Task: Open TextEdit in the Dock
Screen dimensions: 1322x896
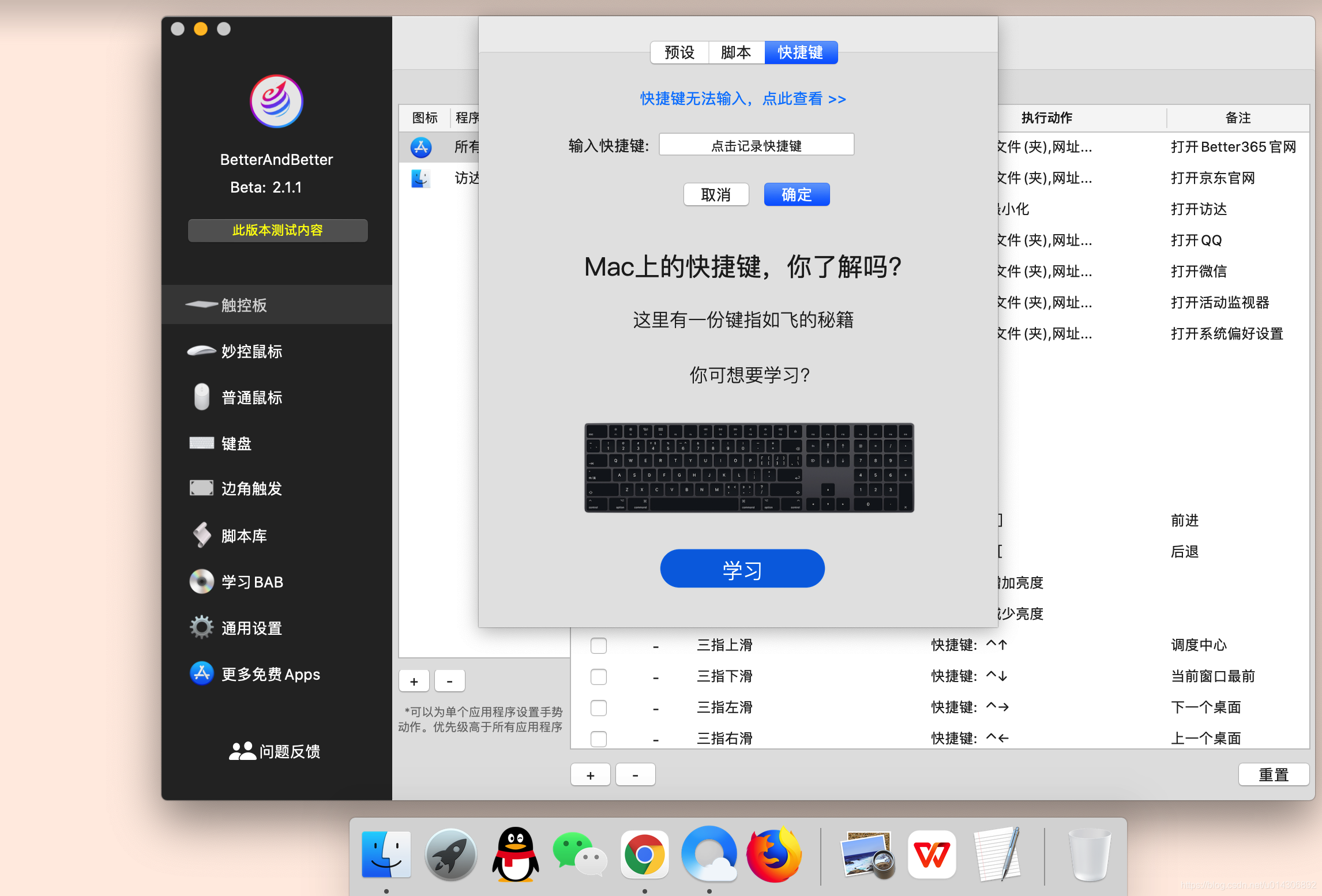Action: point(996,854)
